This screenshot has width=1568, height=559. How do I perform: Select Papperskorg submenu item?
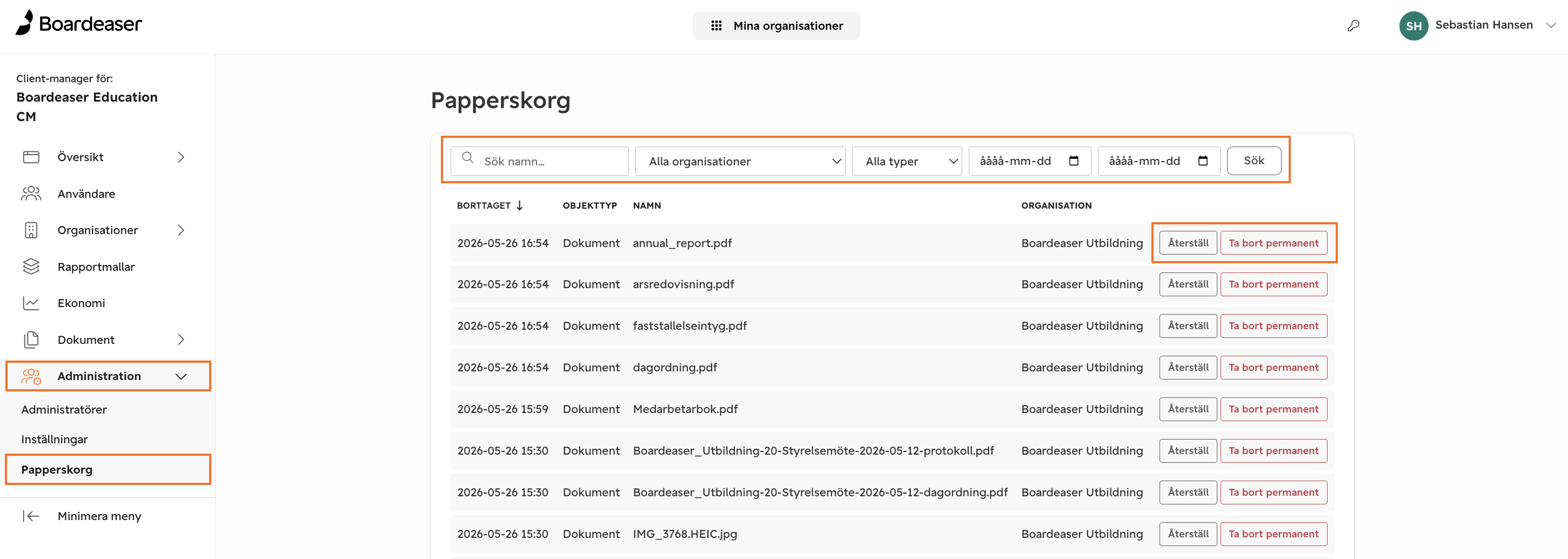pos(109,469)
